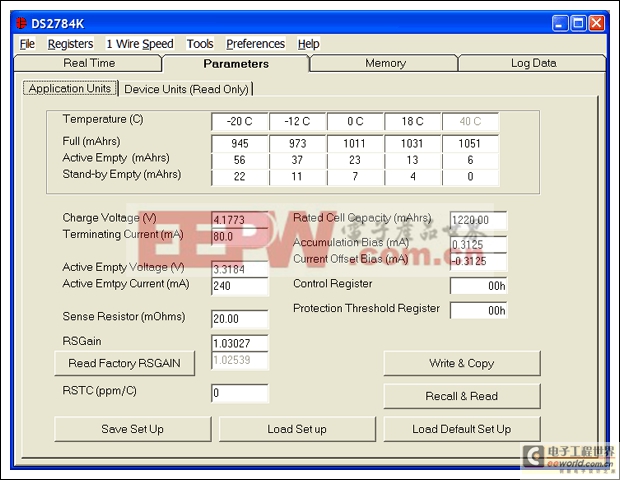Edit the Stand-by Empty value 22
The height and width of the screenshot is (480, 620).
click(x=240, y=177)
